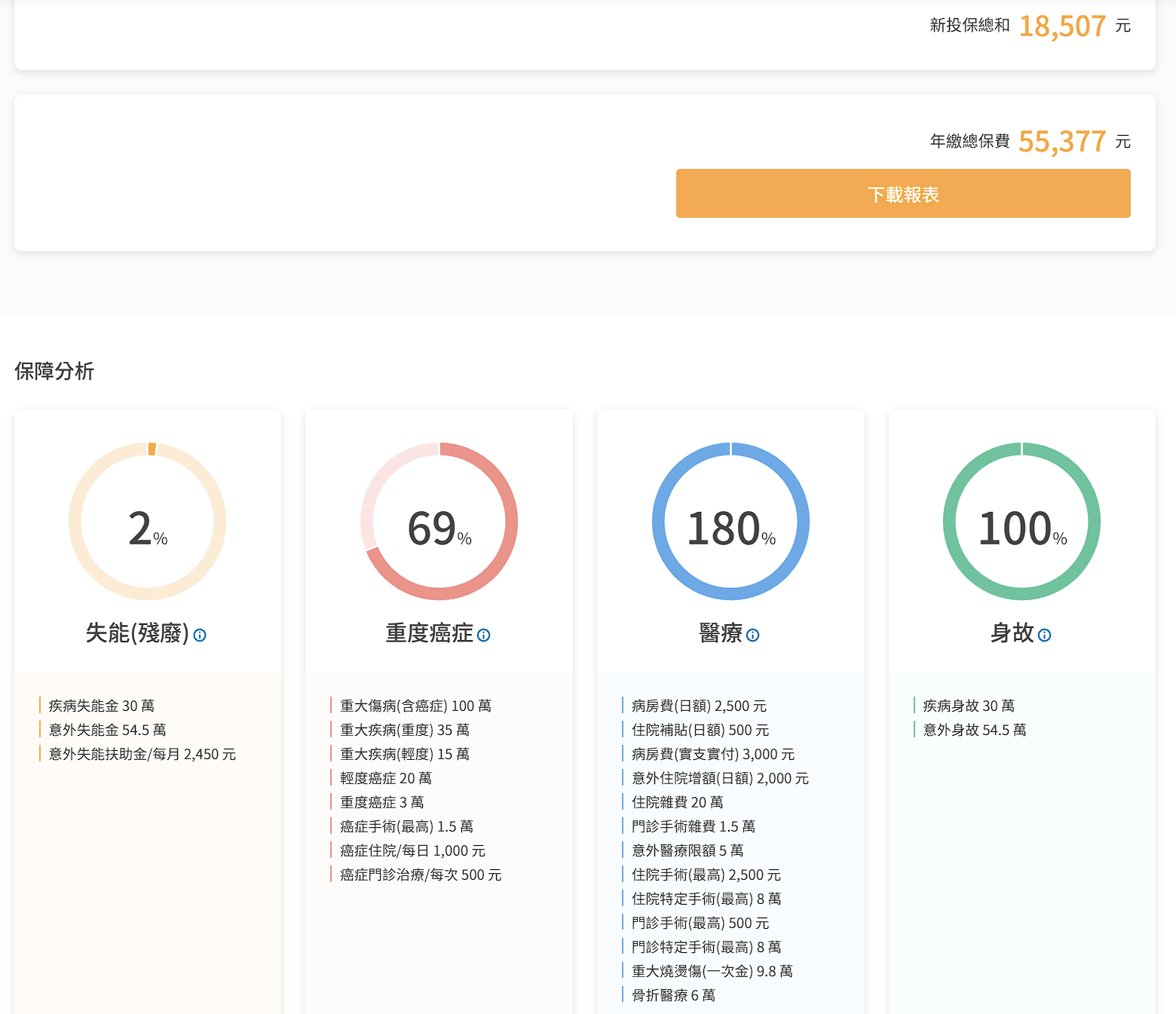
Task: Open info icon beside 重度癌症
Action: 484,636
